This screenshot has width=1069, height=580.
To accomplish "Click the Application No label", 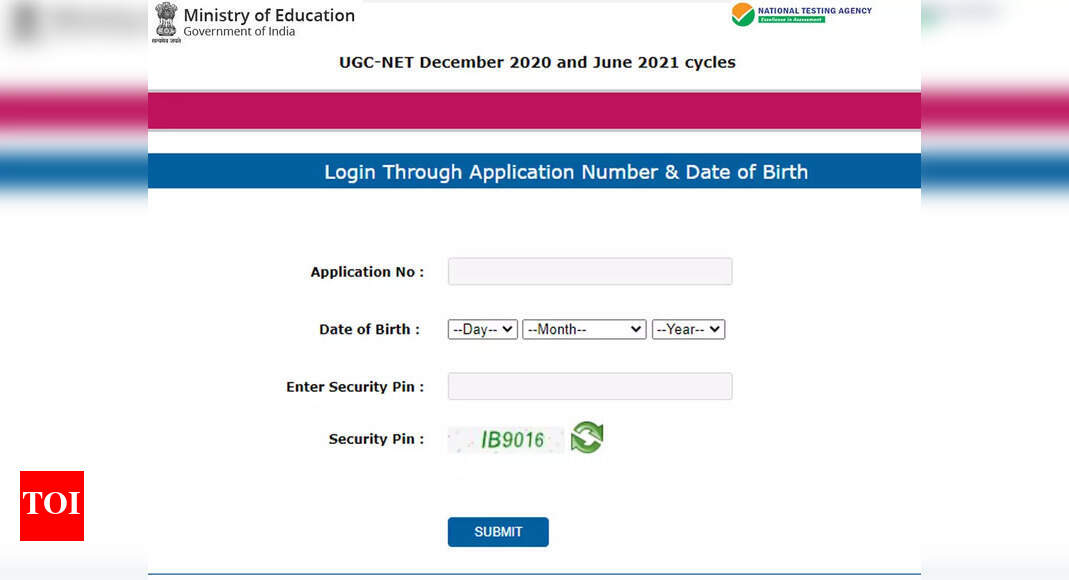I will click(367, 272).
